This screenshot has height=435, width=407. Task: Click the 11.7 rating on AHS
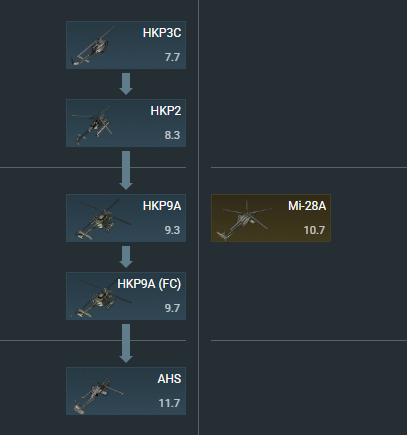coord(169,403)
